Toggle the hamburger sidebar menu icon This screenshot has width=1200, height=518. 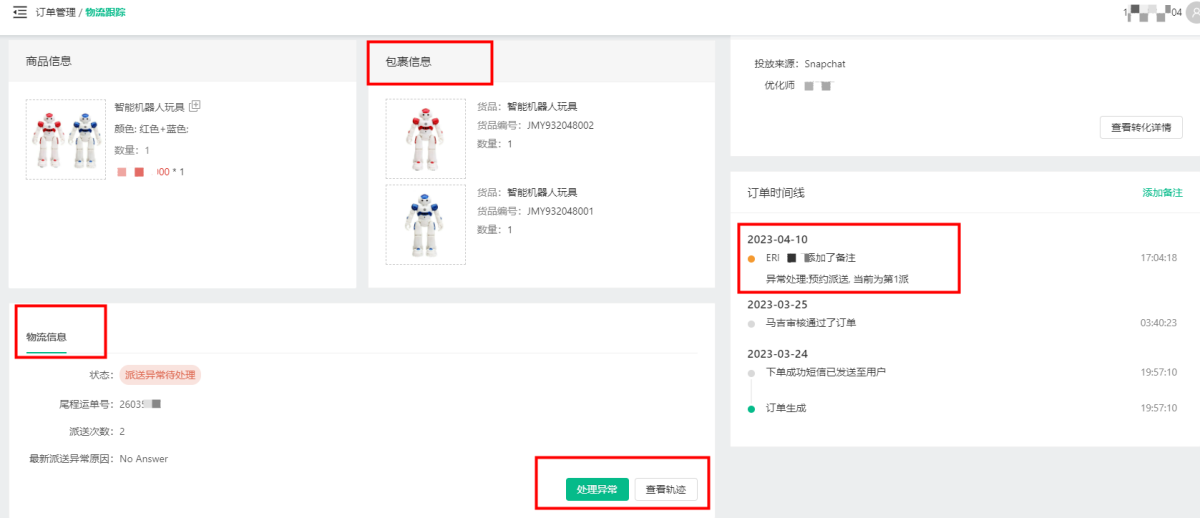pos(20,12)
